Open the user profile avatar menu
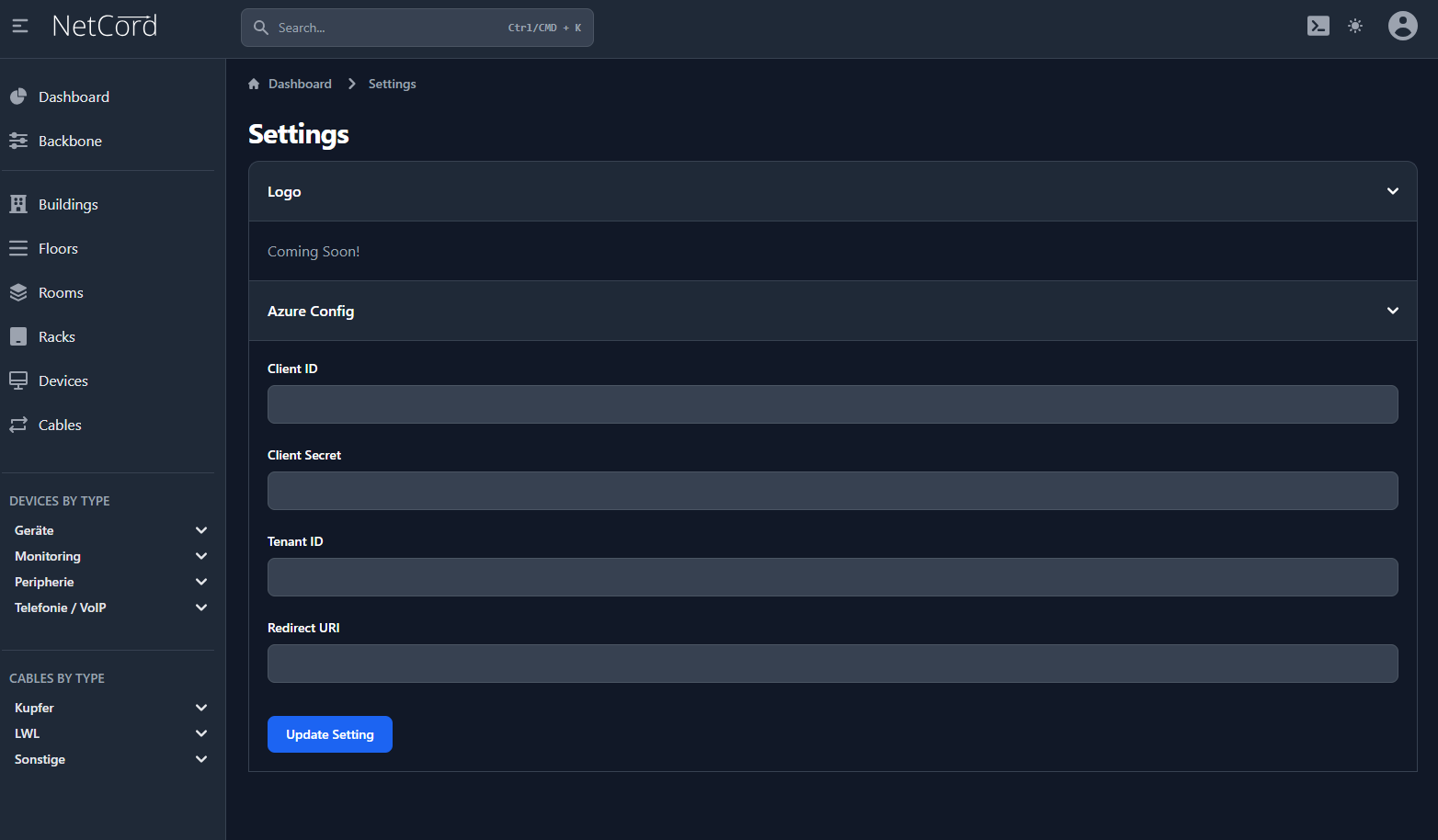The height and width of the screenshot is (840, 1438). point(1402,27)
